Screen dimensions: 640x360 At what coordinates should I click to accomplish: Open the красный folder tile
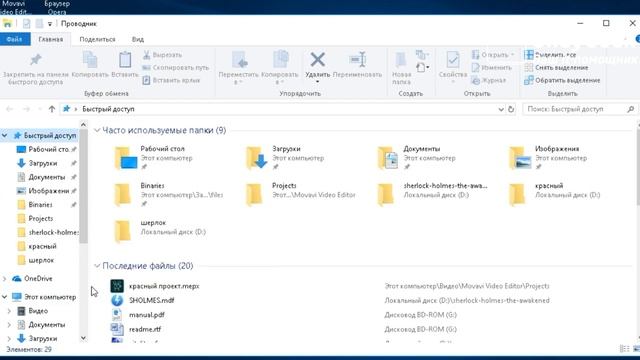(x=554, y=194)
